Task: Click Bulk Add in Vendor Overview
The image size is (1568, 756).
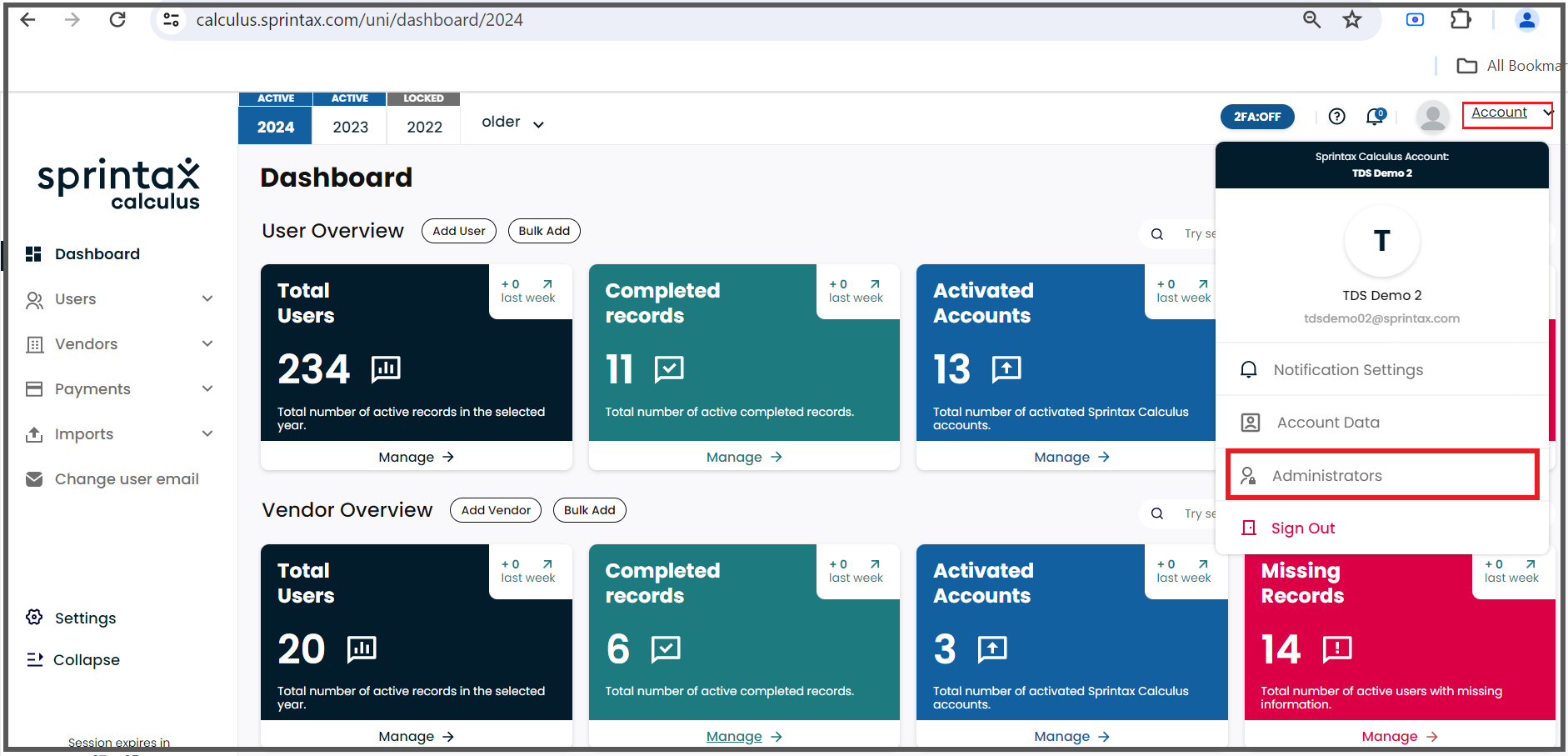Action: pyautogui.click(x=590, y=510)
